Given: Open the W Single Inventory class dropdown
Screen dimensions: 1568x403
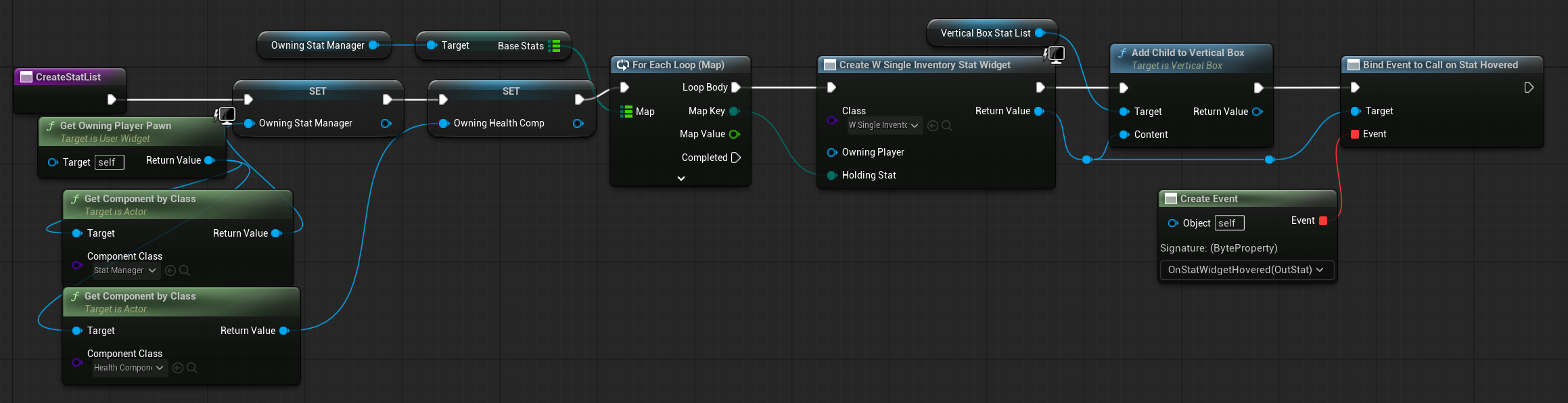Looking at the screenshot, I should click(883, 126).
